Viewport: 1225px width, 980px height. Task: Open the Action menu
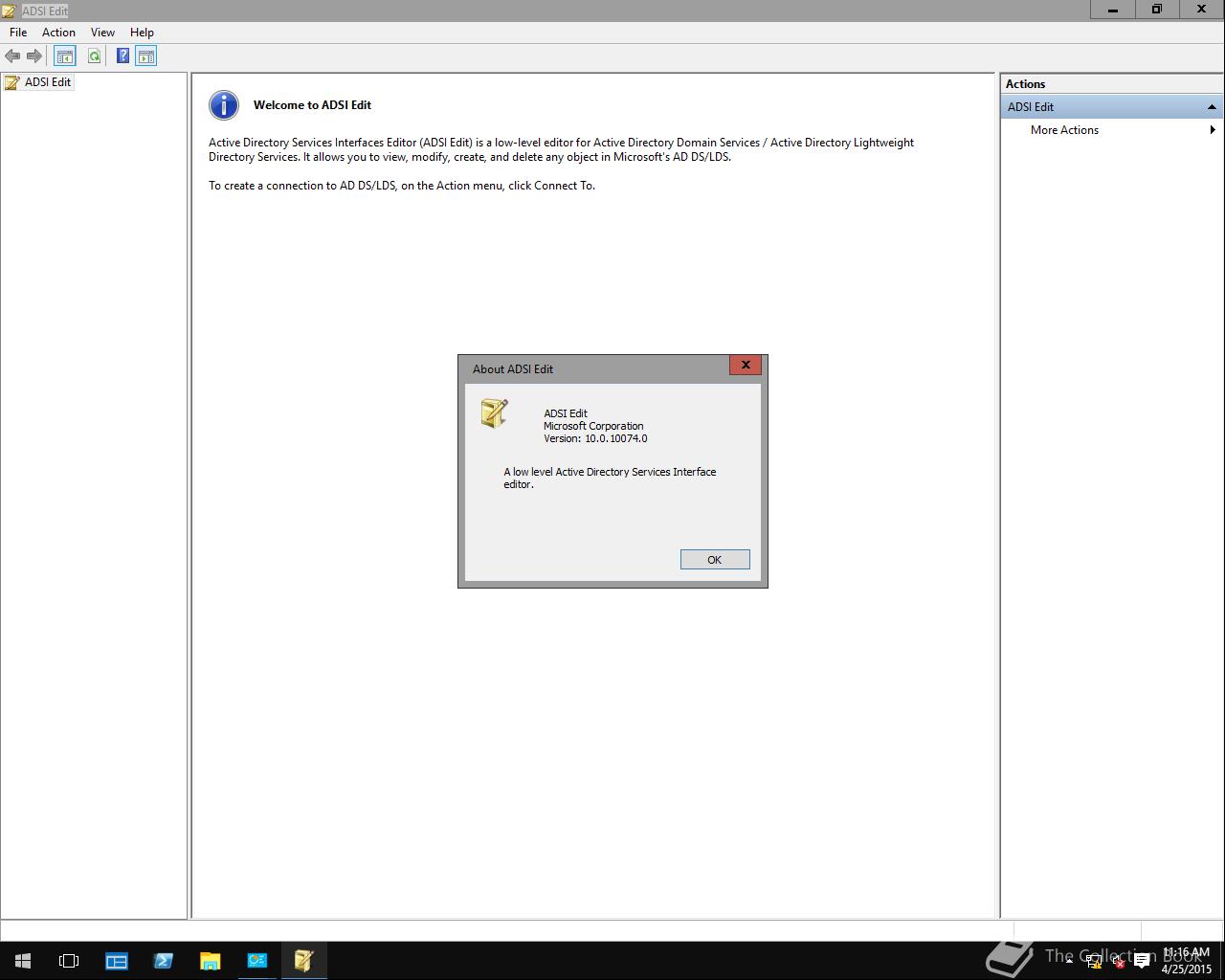coord(58,33)
